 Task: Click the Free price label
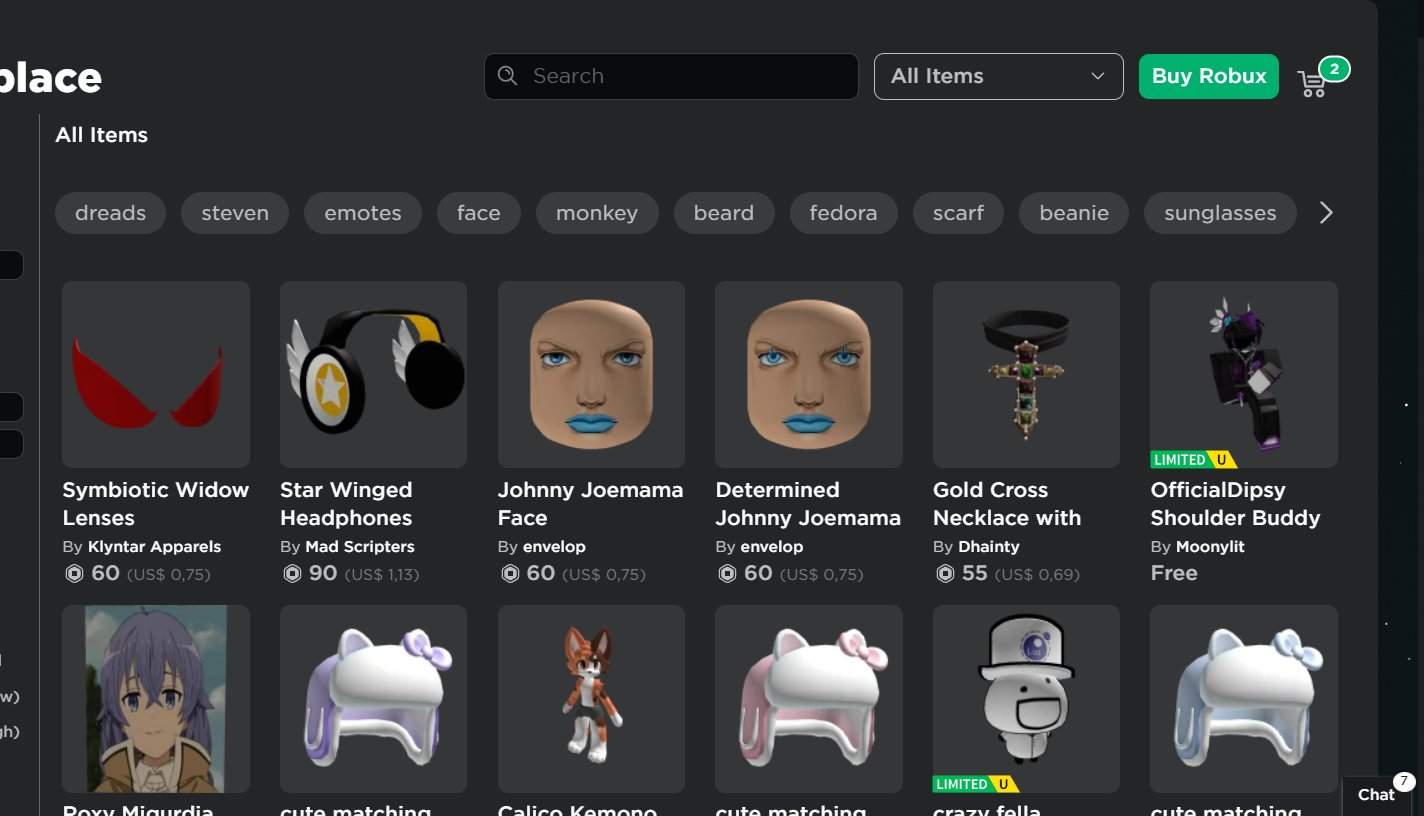click(1174, 573)
